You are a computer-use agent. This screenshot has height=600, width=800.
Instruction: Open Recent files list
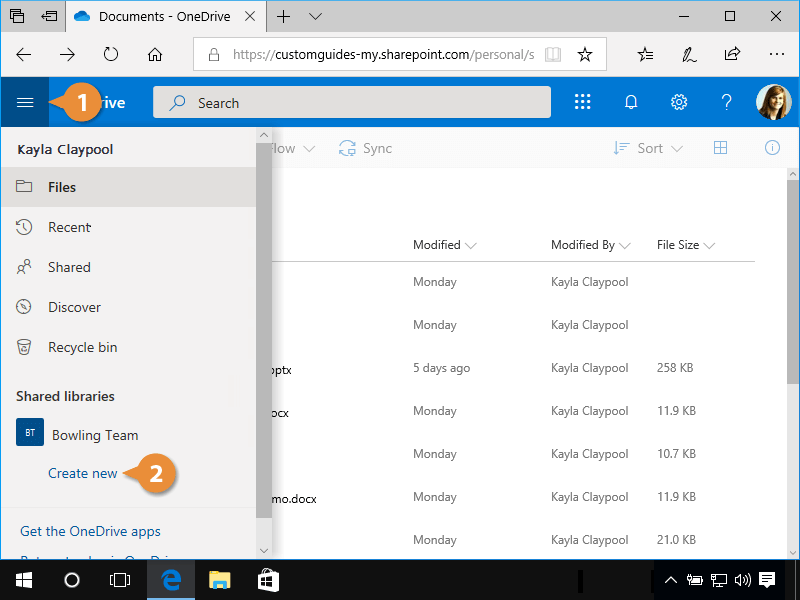pyautogui.click(x=129, y=227)
